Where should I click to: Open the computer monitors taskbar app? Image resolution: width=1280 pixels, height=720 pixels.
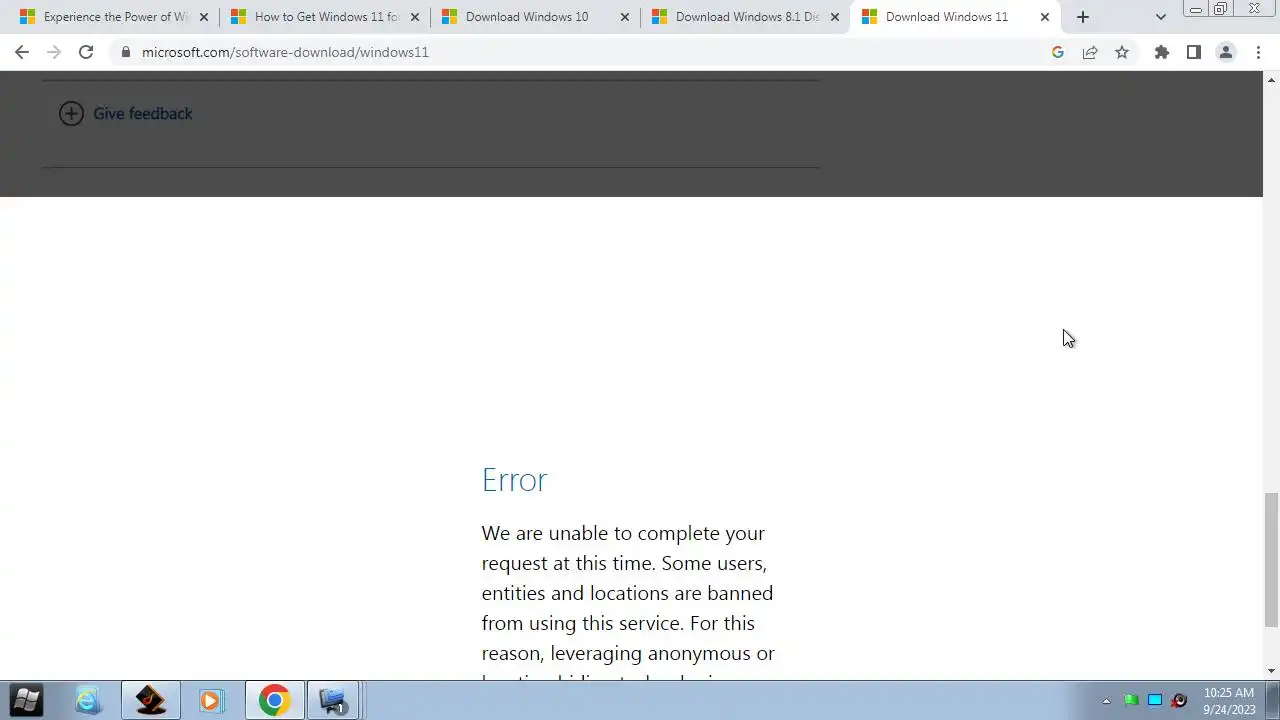click(333, 700)
